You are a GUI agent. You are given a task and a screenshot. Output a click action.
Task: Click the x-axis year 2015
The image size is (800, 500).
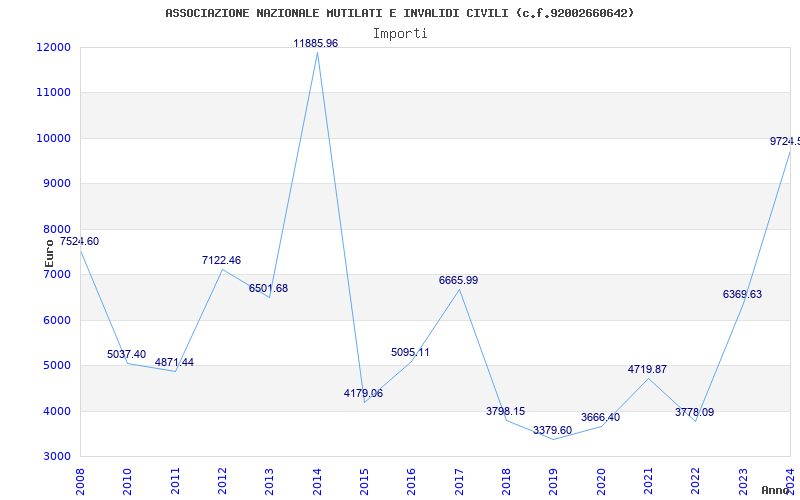pyautogui.click(x=364, y=481)
